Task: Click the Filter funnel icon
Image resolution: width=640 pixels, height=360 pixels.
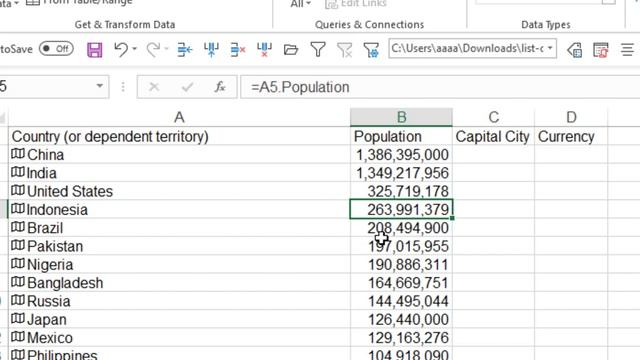Action: [x=318, y=50]
